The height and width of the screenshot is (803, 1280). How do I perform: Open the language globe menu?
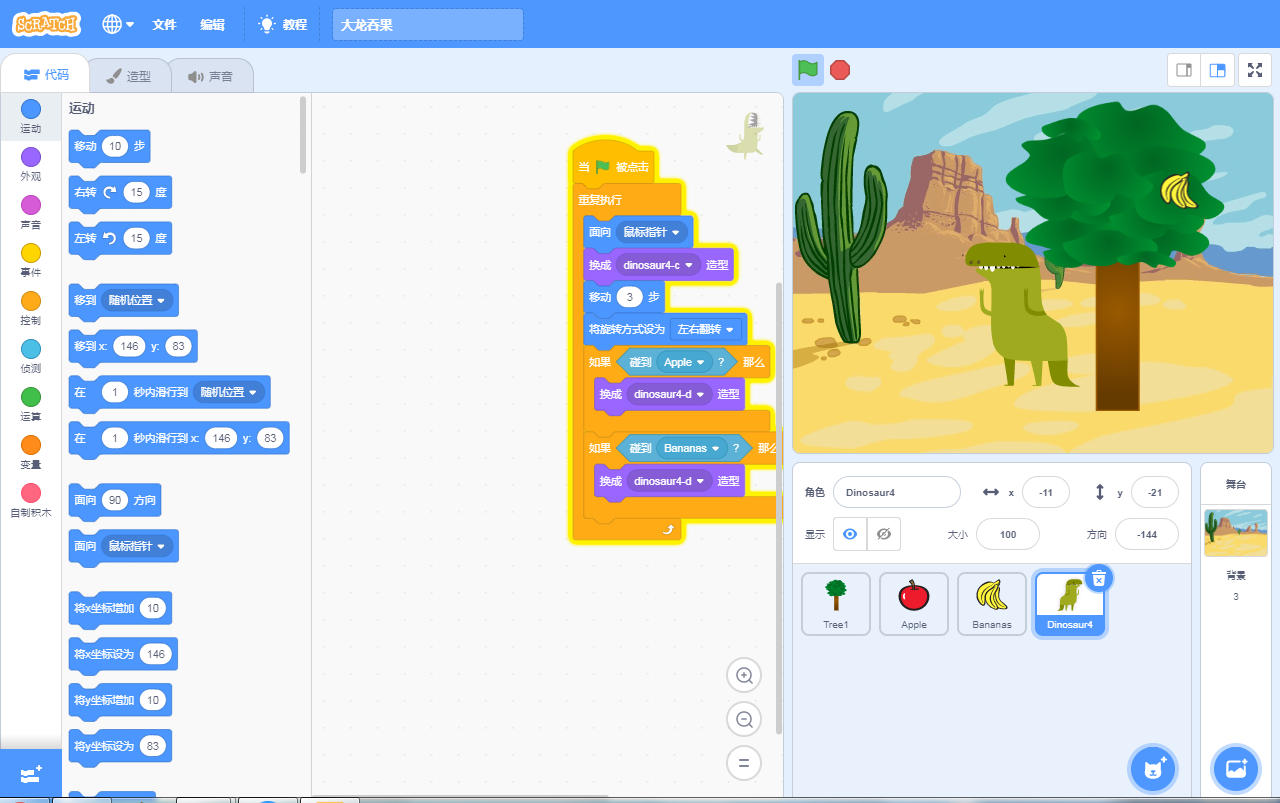[x=118, y=24]
